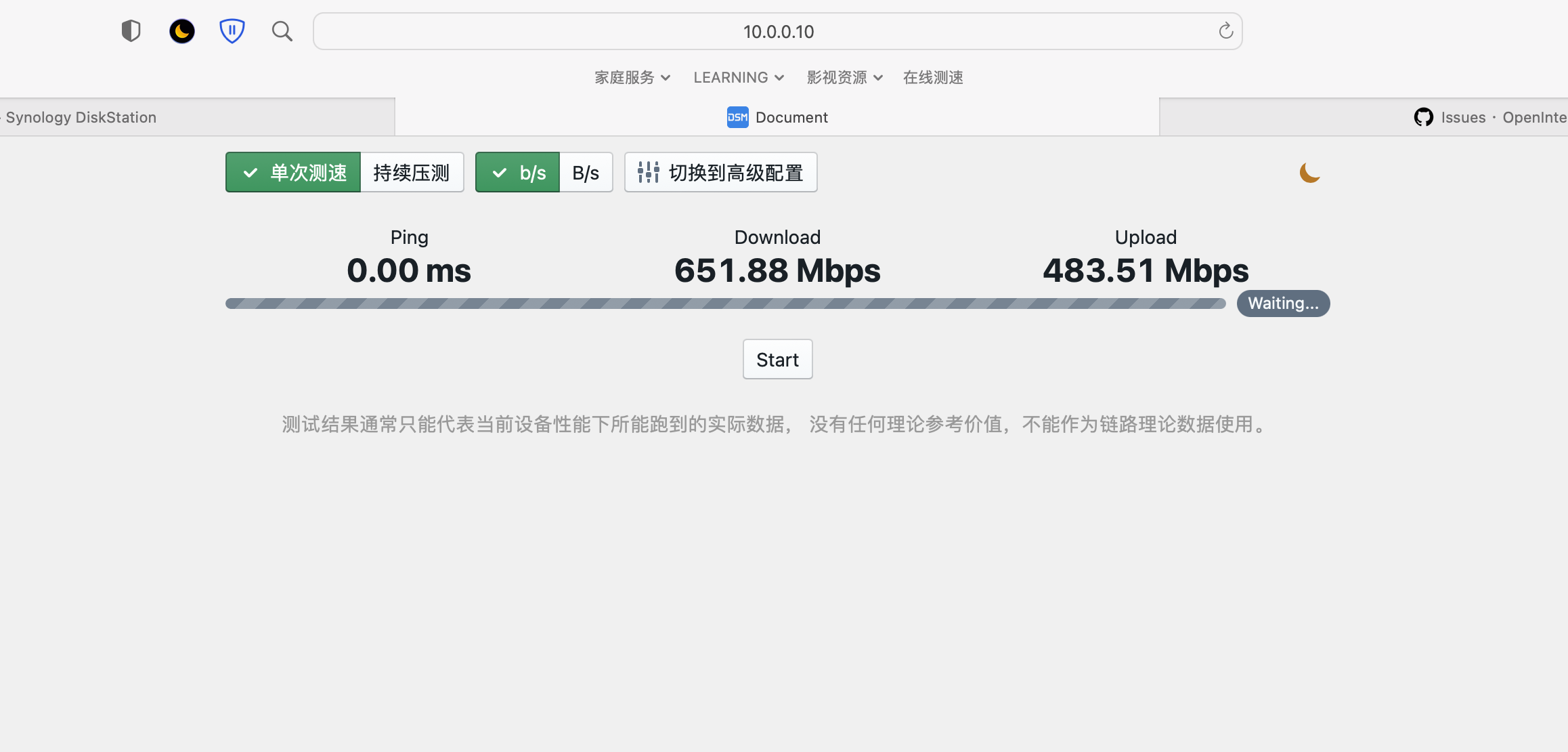Viewport: 1568px width, 752px height.
Task: Expand the 影视资源 dropdown
Action: (843, 77)
